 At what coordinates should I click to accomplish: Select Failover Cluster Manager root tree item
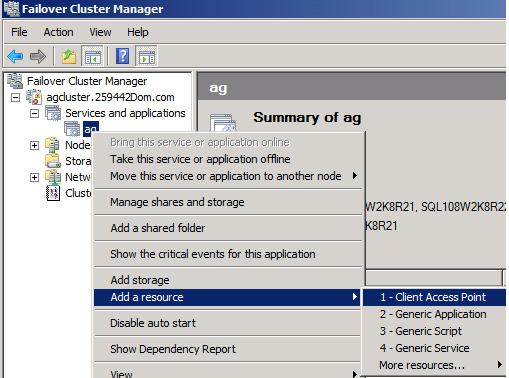click(87, 81)
